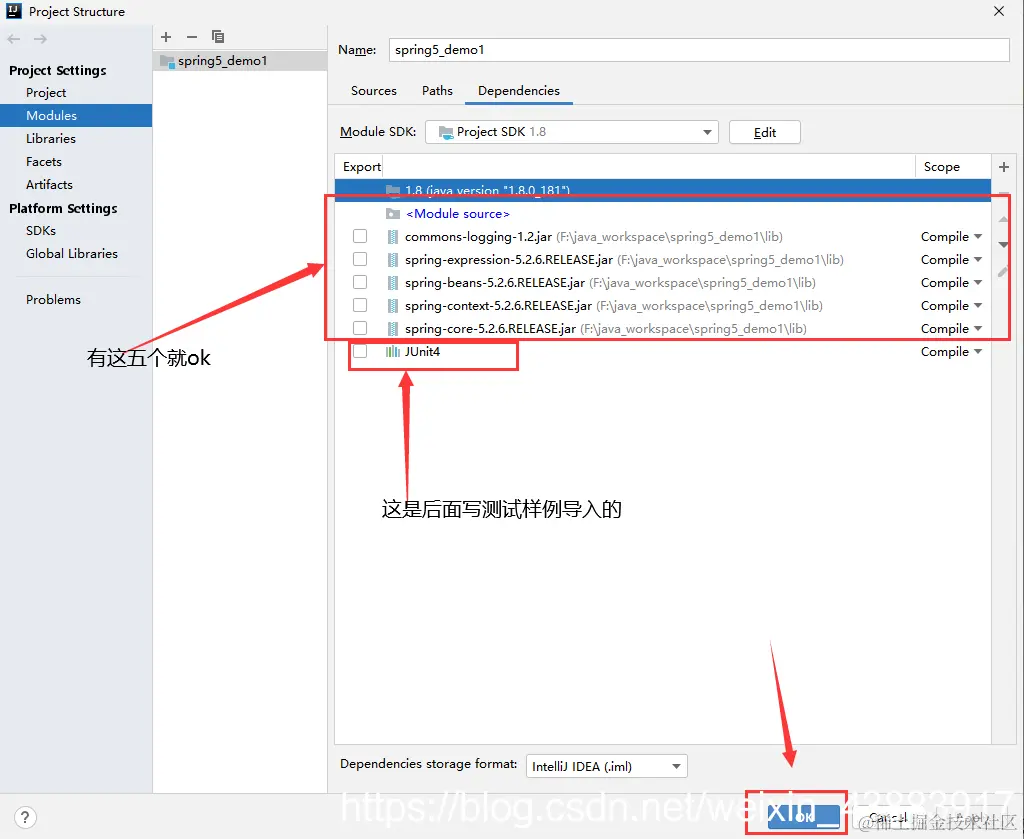
Task: Toggle export for spring-core-5.2.6.RELEASE.jar
Action: (x=360, y=328)
